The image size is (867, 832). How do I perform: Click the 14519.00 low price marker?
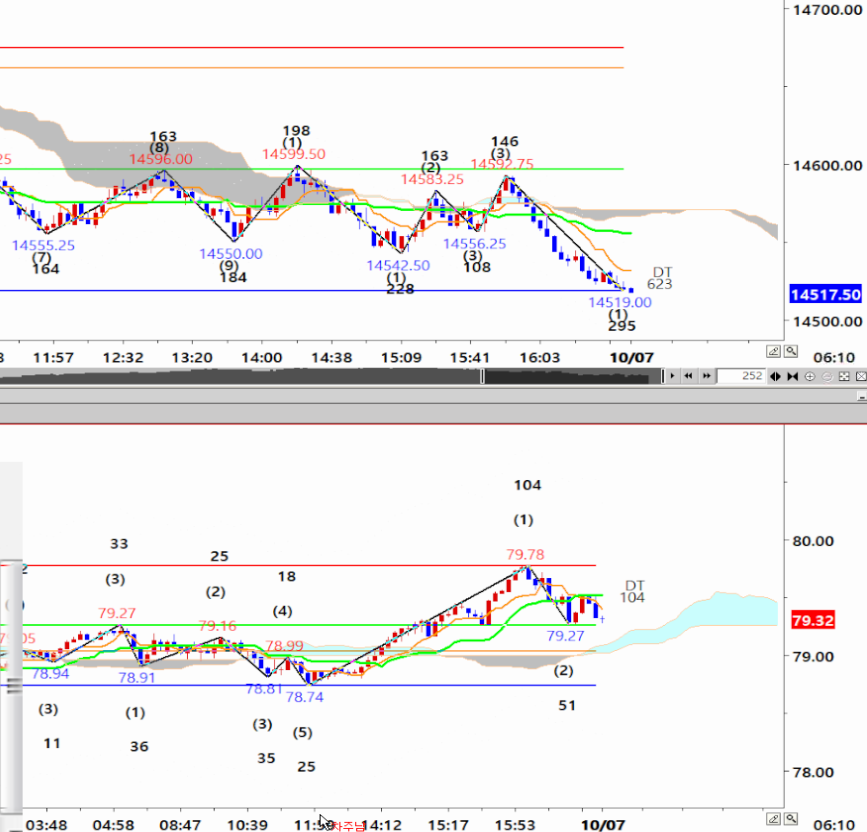coord(619,302)
